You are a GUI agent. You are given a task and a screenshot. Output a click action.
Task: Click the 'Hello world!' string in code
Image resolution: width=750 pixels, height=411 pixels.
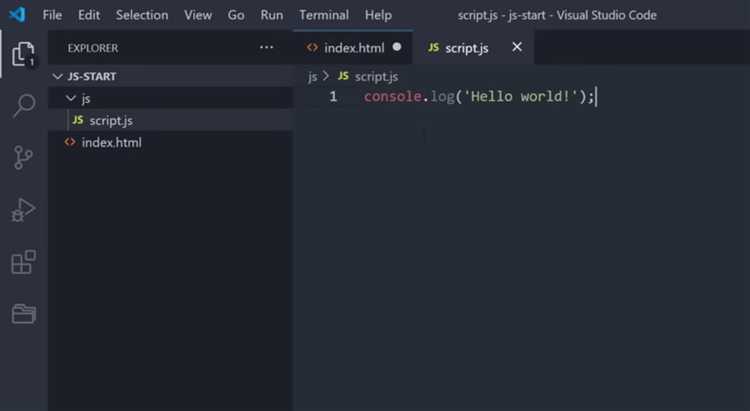click(x=521, y=96)
